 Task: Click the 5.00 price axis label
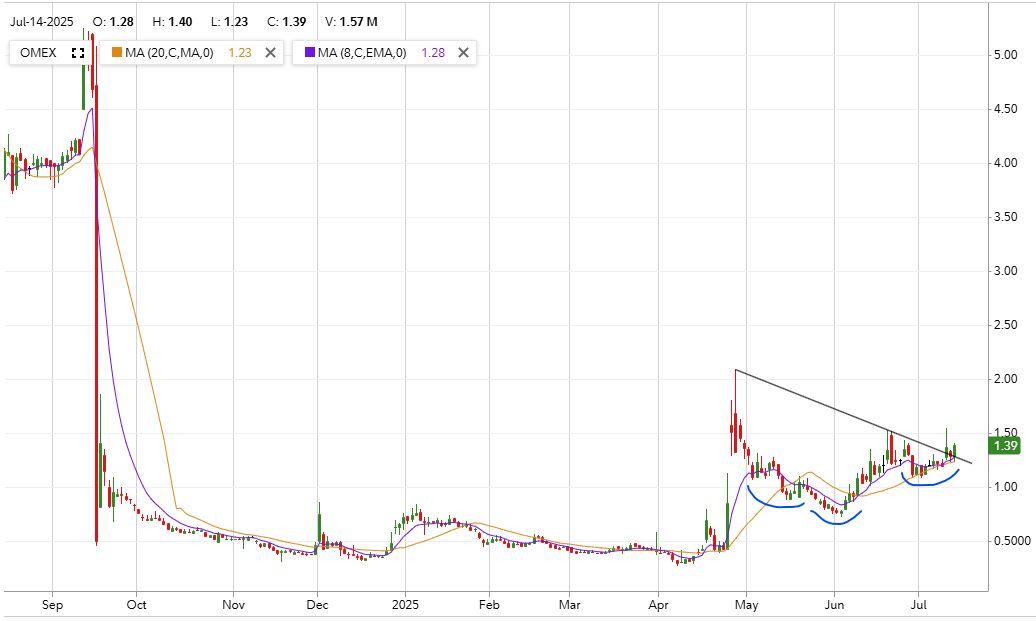[1006, 55]
